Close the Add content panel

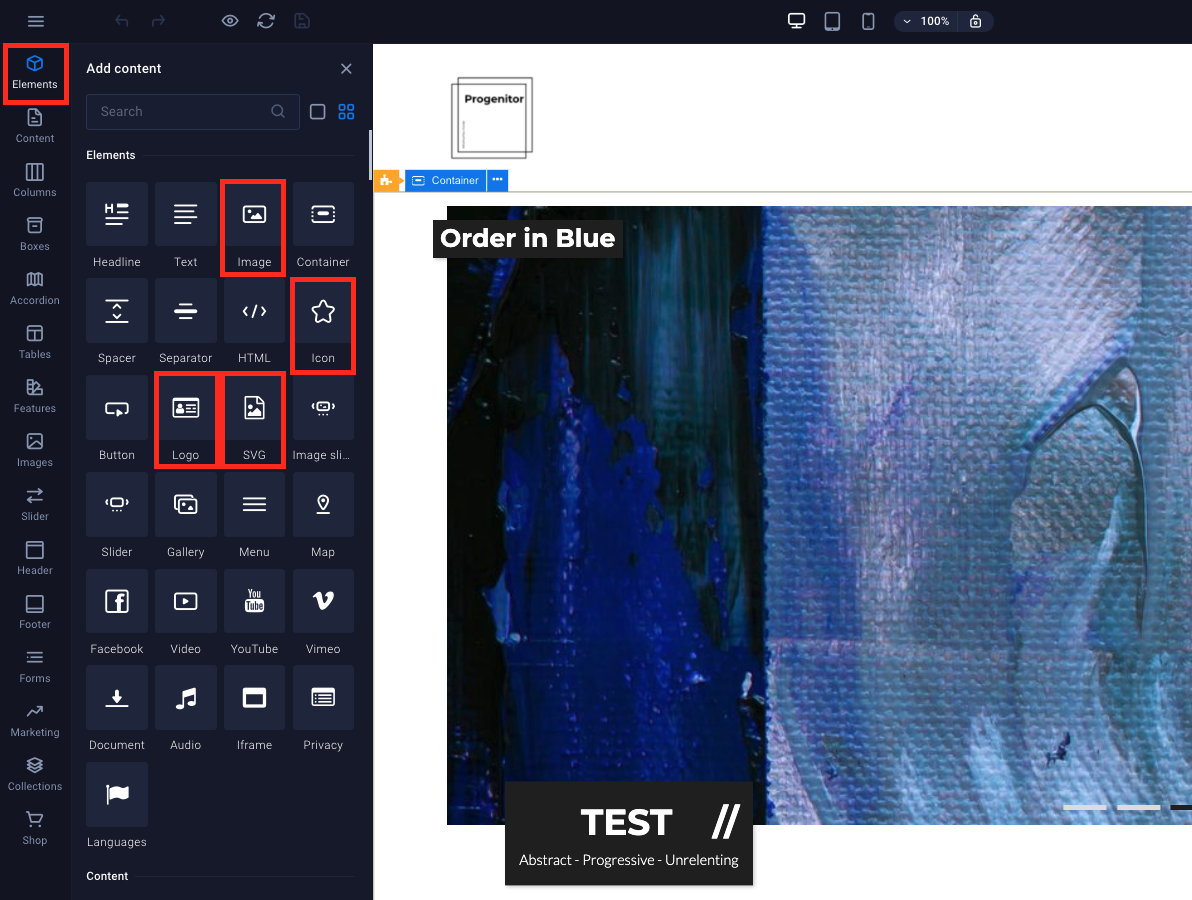(x=346, y=68)
